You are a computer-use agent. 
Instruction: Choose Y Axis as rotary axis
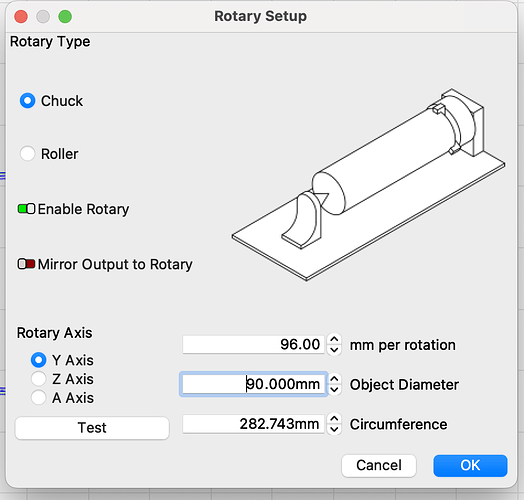click(x=38, y=360)
